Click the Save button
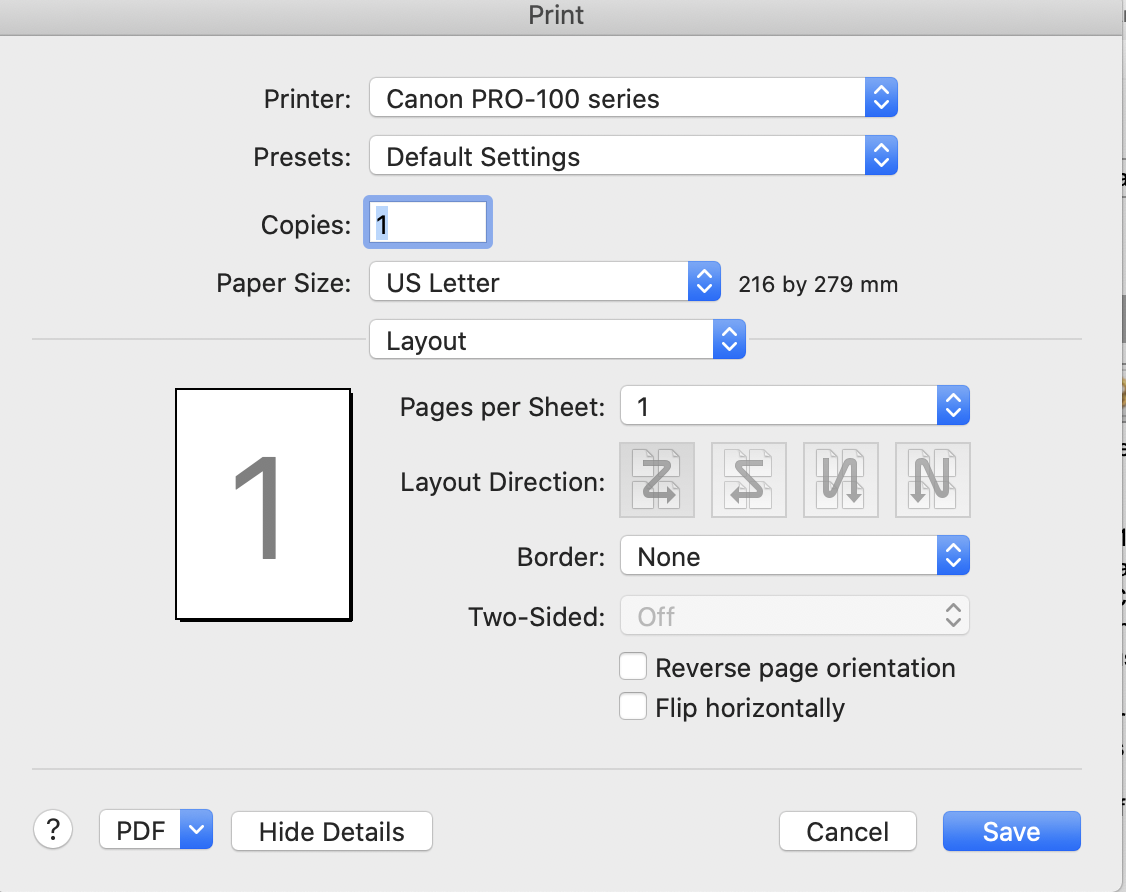This screenshot has width=1126, height=892. 1011,831
